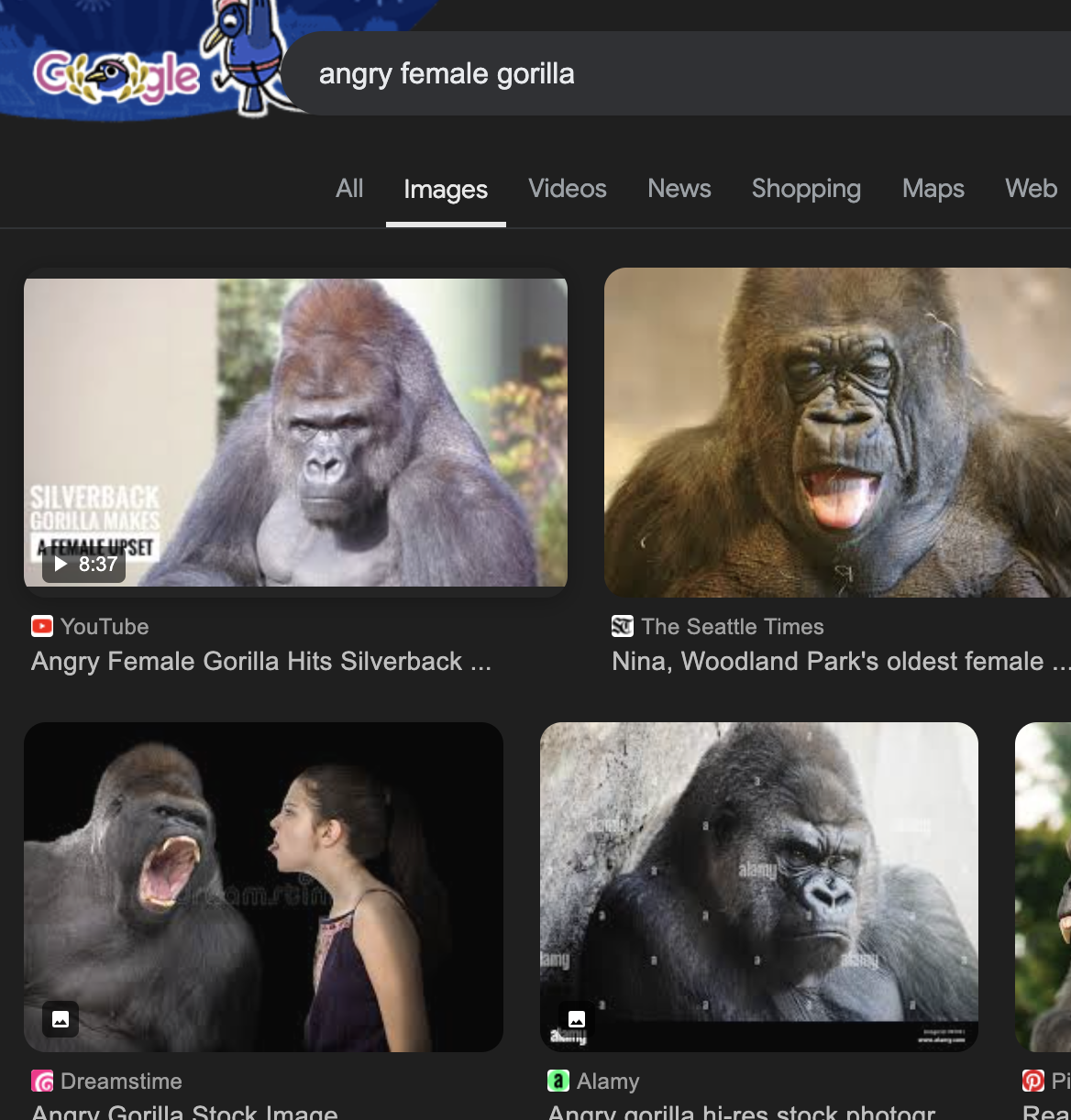Click the Alamy source favicon
This screenshot has width=1071, height=1120.
[x=558, y=1082]
